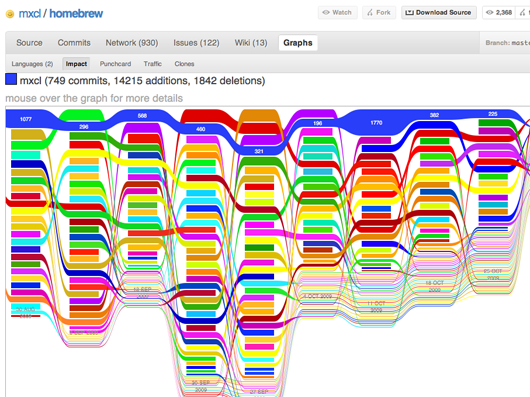Show the Traffic graph subtab

[x=152, y=64]
